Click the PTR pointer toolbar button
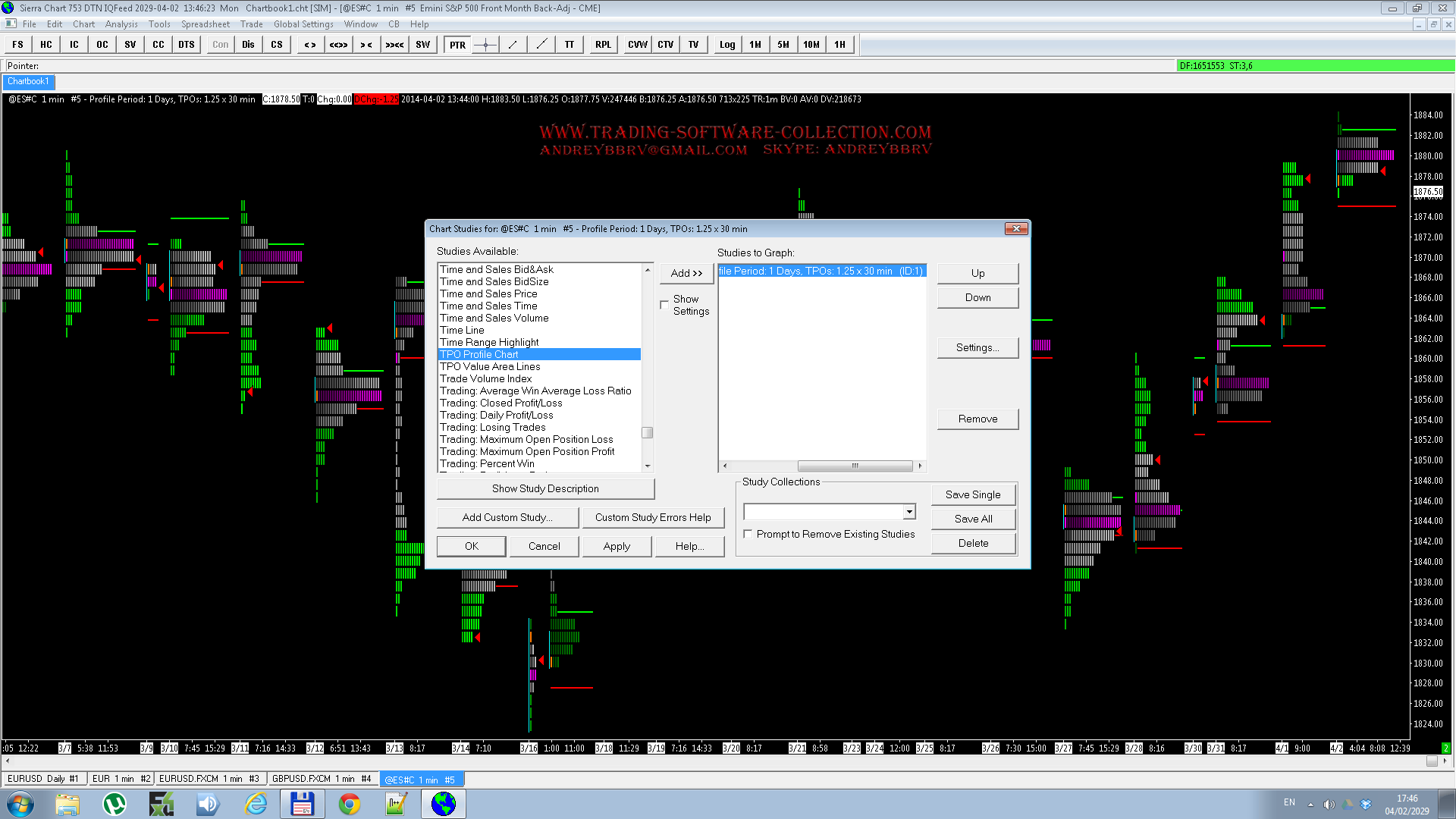Viewport: 1456px width, 819px height. [x=457, y=45]
